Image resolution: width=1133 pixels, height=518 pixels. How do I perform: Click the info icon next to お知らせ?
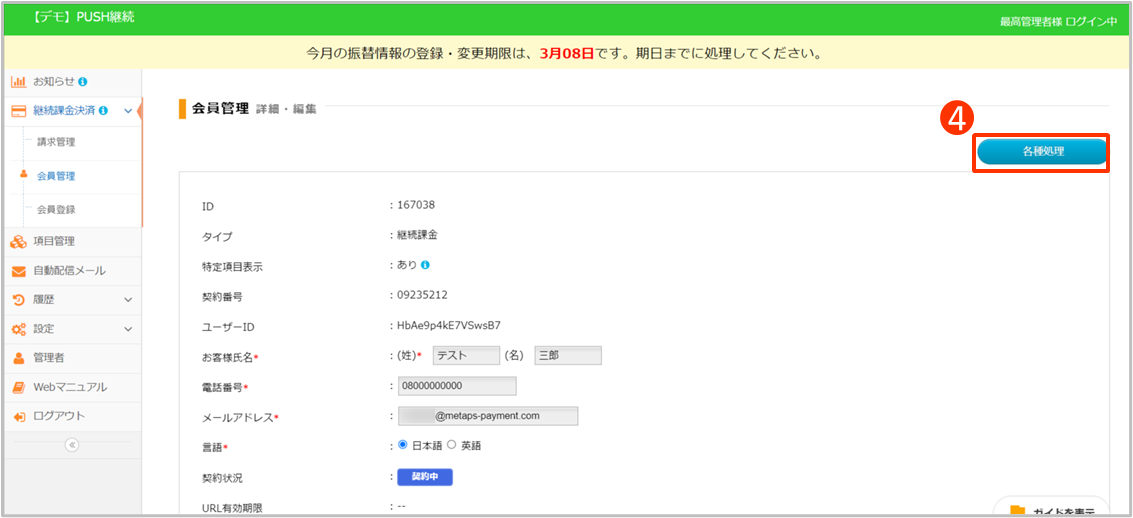click(82, 81)
